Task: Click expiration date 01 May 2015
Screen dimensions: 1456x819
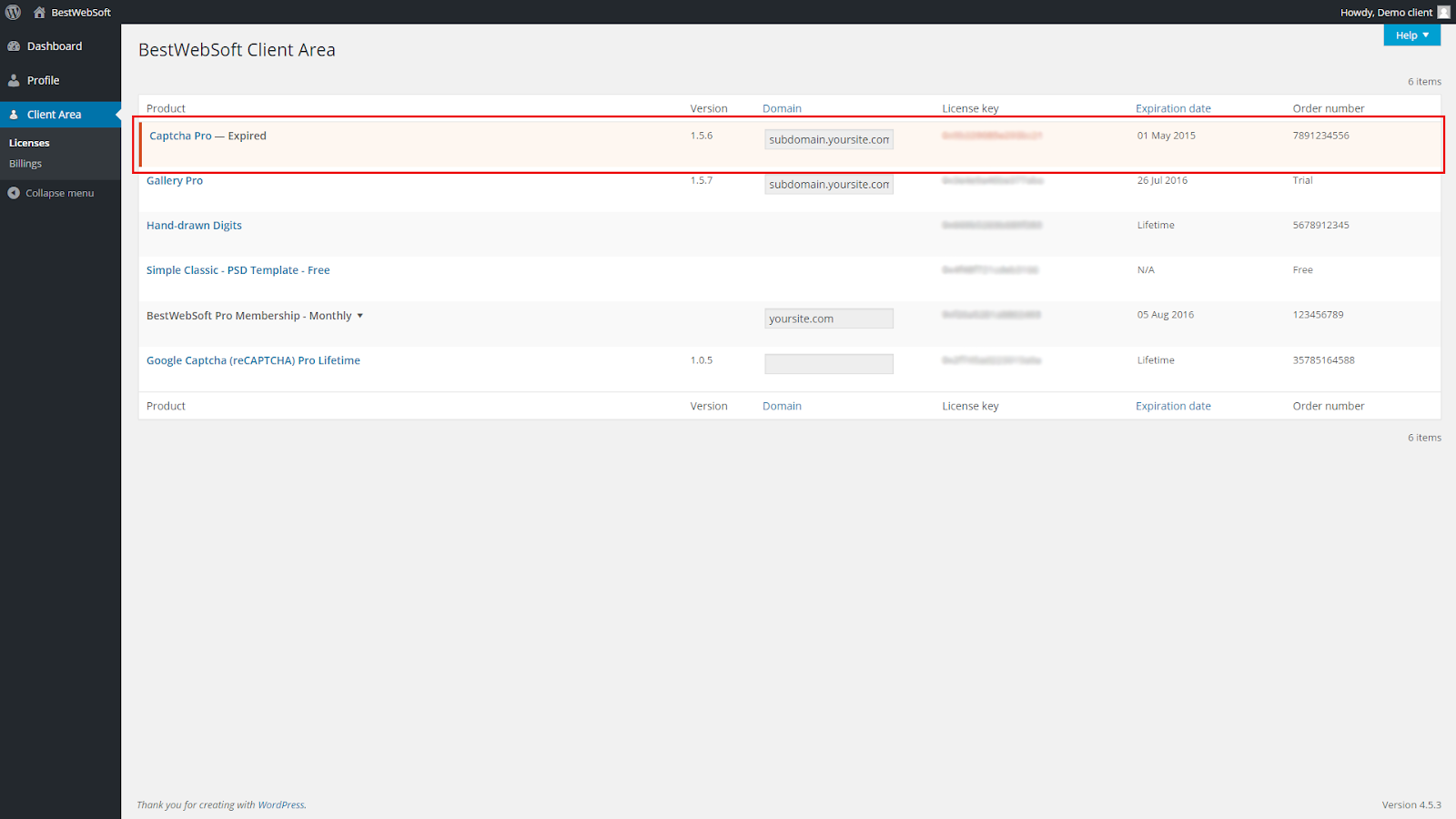Action: tap(1166, 136)
